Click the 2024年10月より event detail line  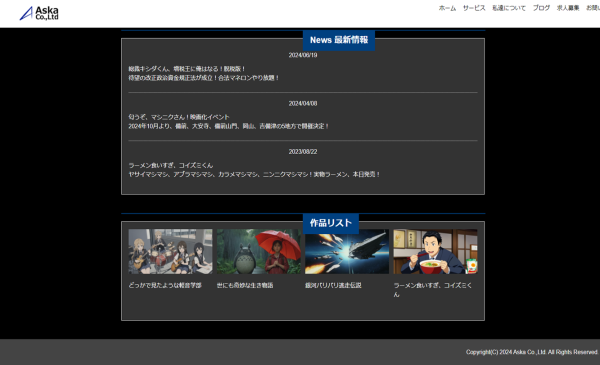tap(228, 126)
